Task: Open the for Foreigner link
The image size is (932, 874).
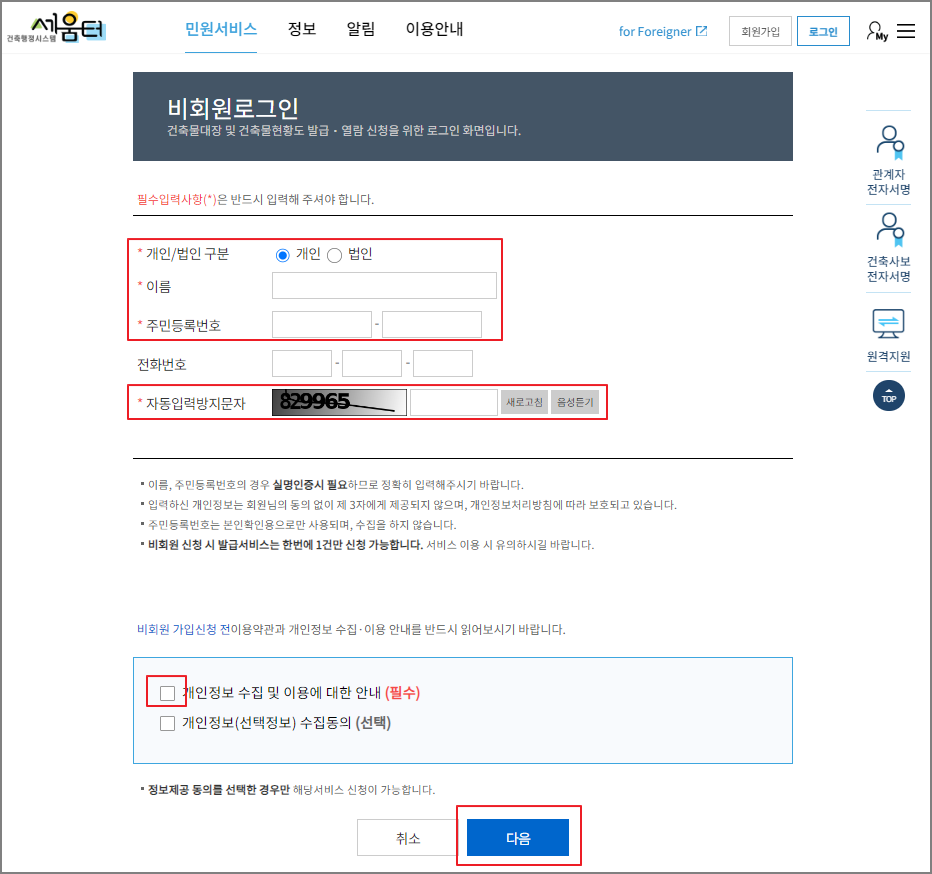Action: 655,31
